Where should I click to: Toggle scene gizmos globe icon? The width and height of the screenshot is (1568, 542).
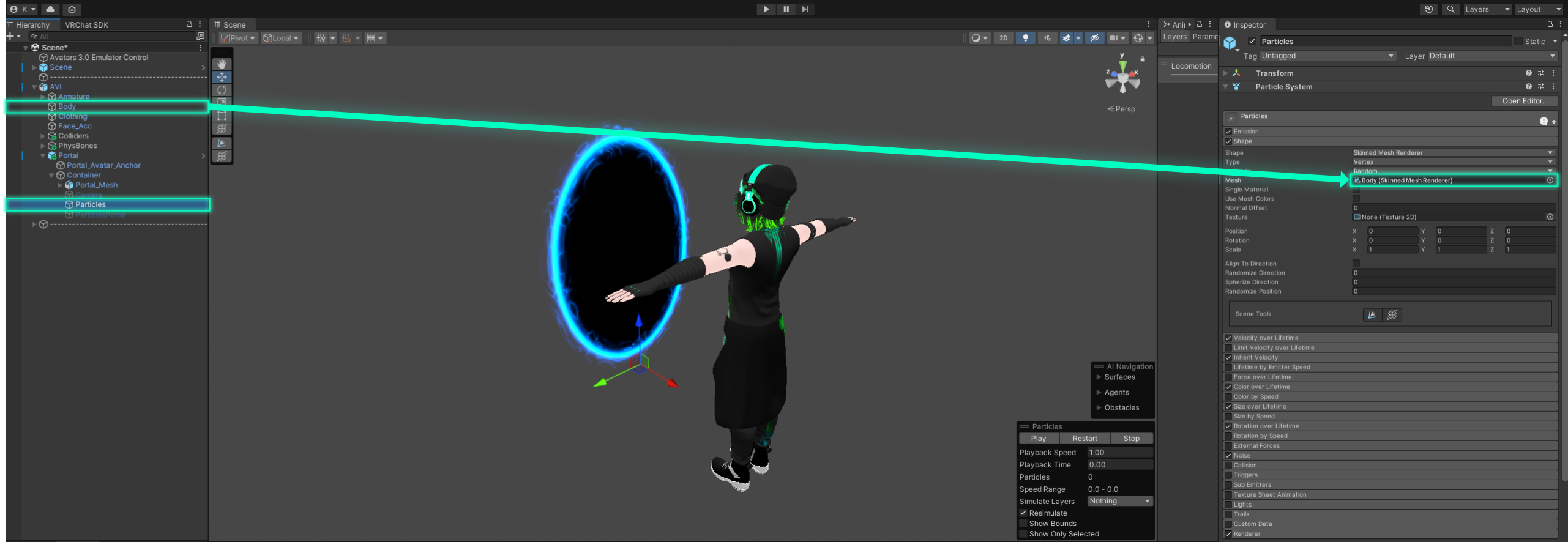pos(1138,38)
